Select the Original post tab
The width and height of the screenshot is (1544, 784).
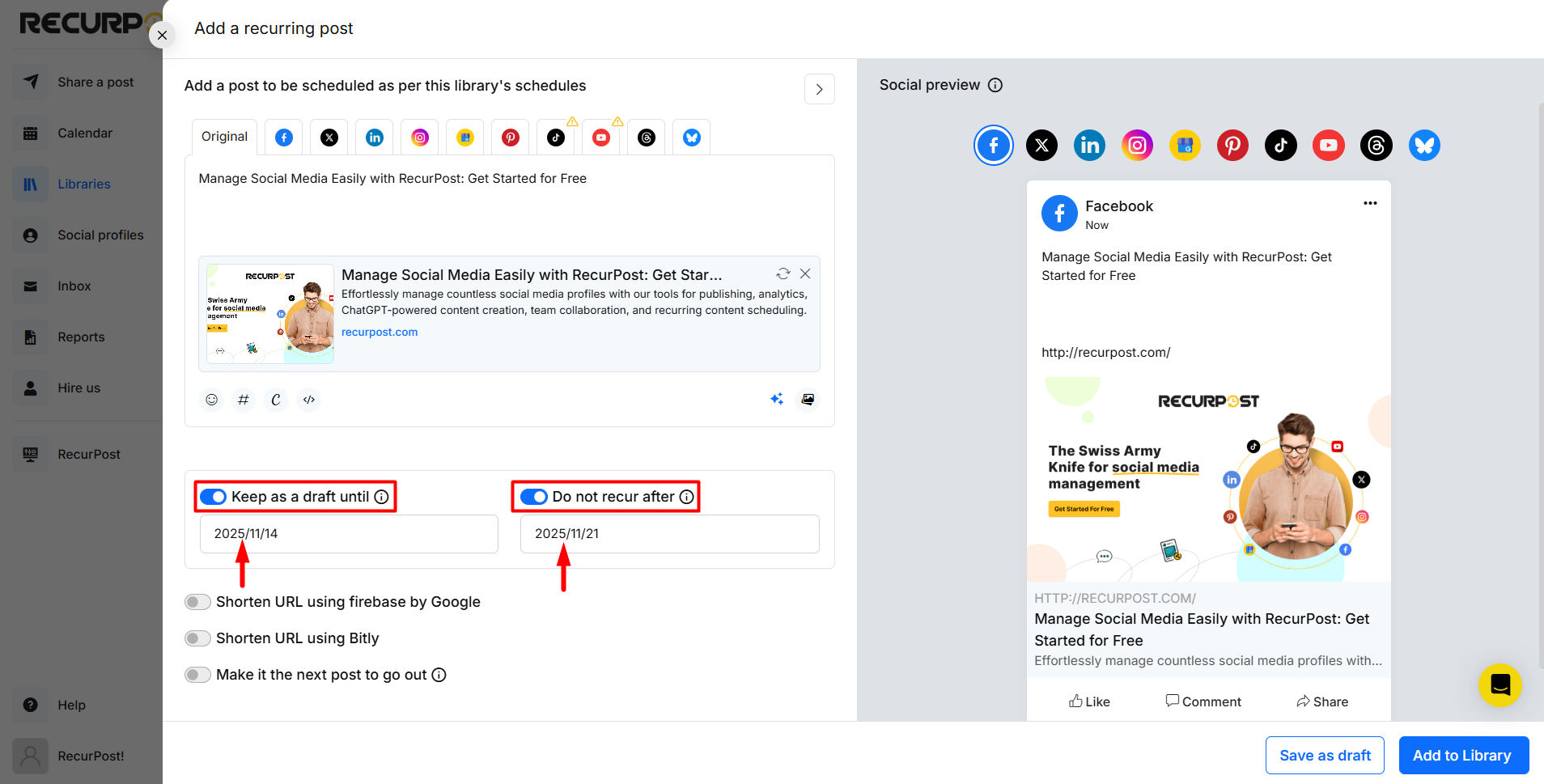[224, 137]
